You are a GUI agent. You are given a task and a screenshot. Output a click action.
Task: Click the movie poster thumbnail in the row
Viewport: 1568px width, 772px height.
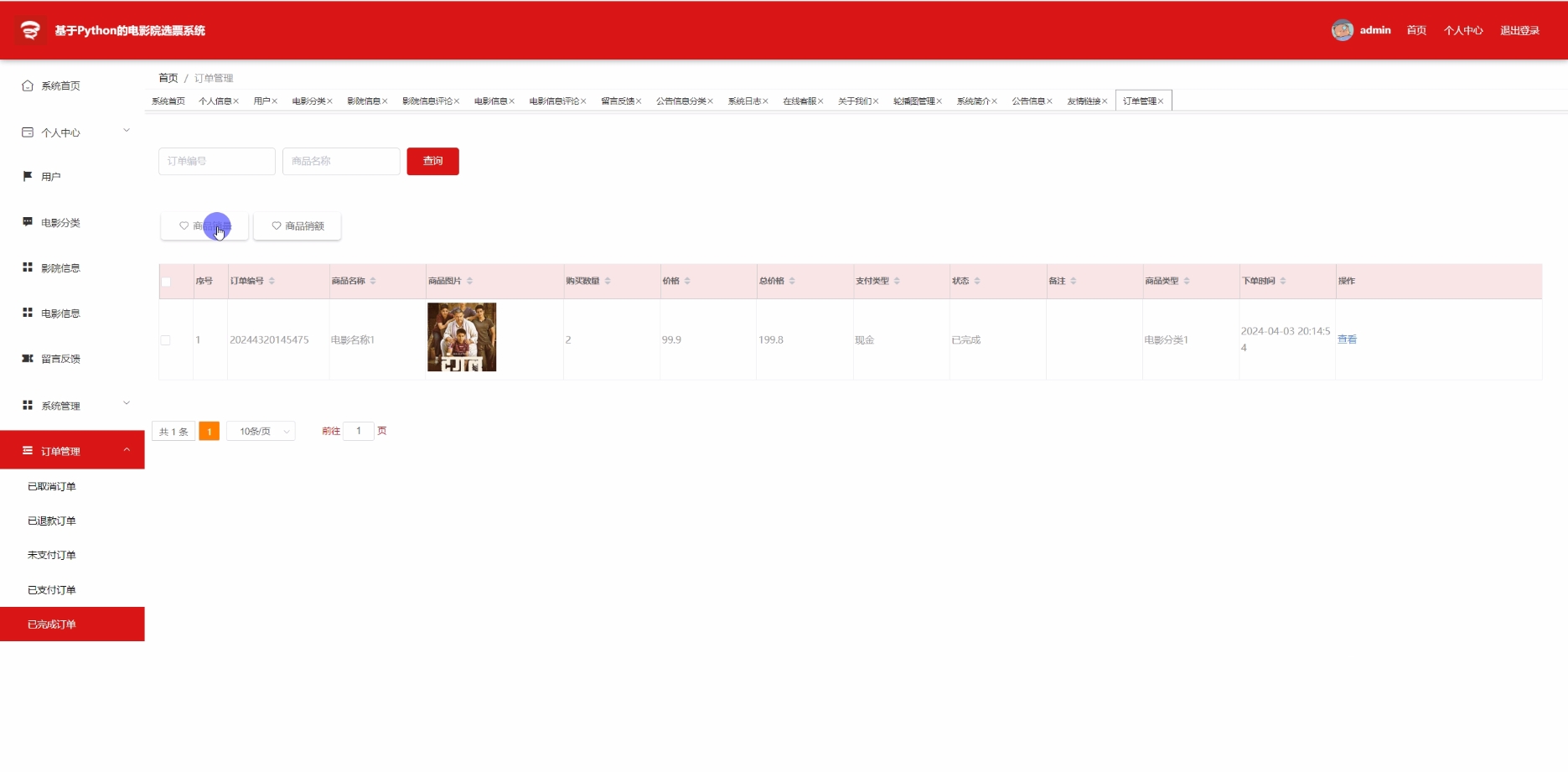pyautogui.click(x=462, y=337)
